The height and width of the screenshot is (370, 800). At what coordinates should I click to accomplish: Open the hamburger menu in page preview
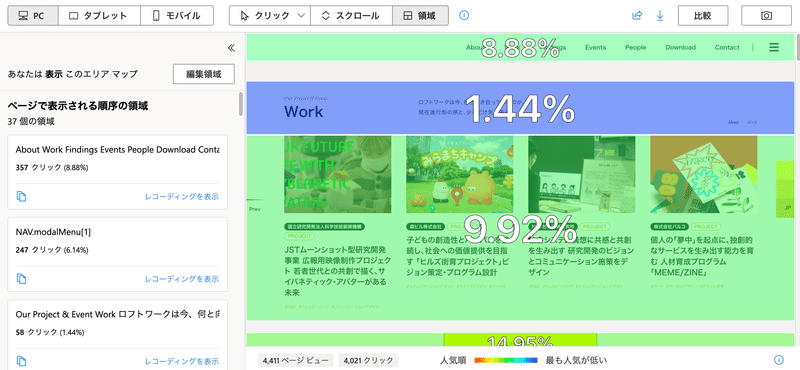tap(774, 47)
